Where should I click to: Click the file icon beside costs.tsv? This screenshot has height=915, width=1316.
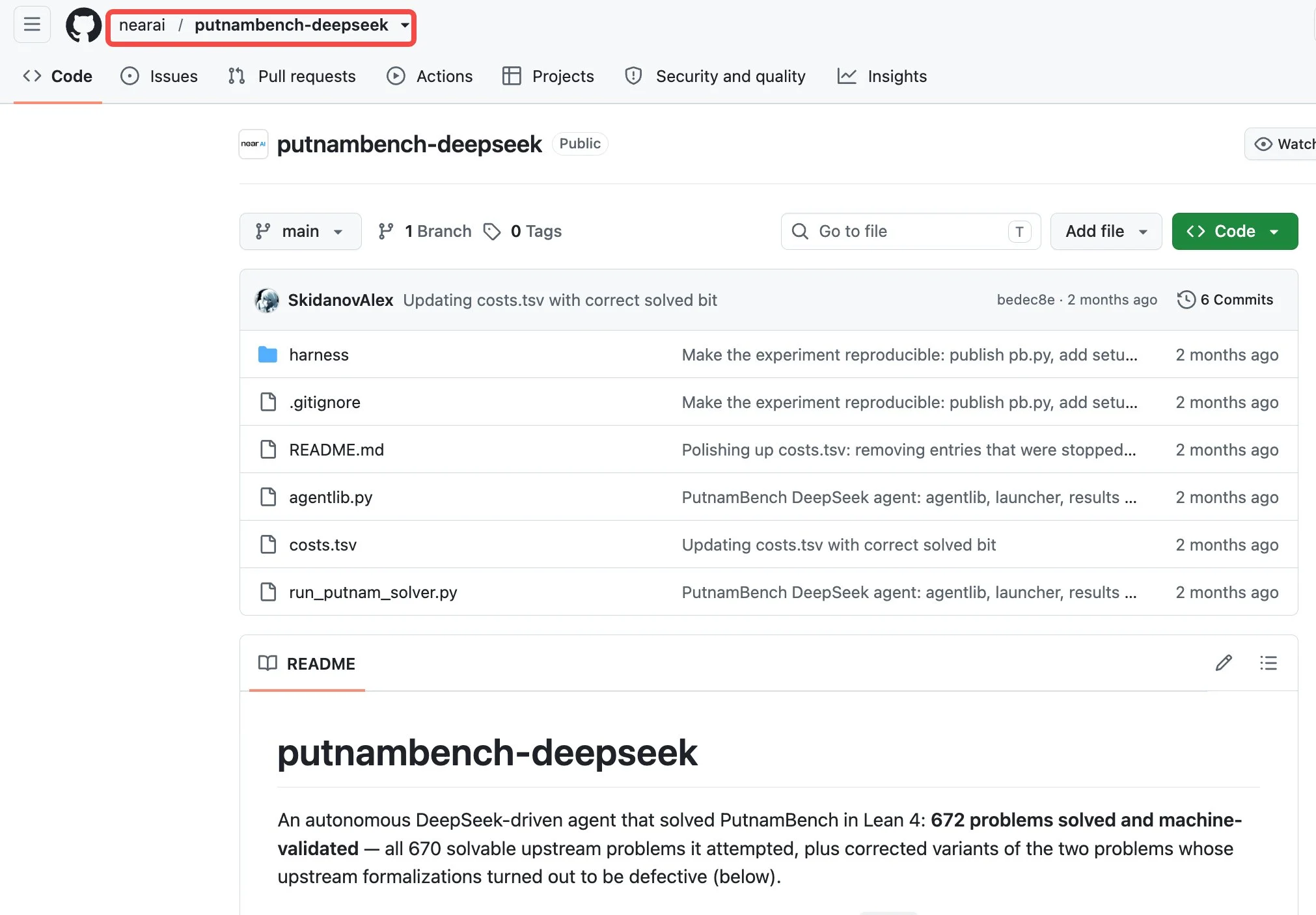click(267, 544)
